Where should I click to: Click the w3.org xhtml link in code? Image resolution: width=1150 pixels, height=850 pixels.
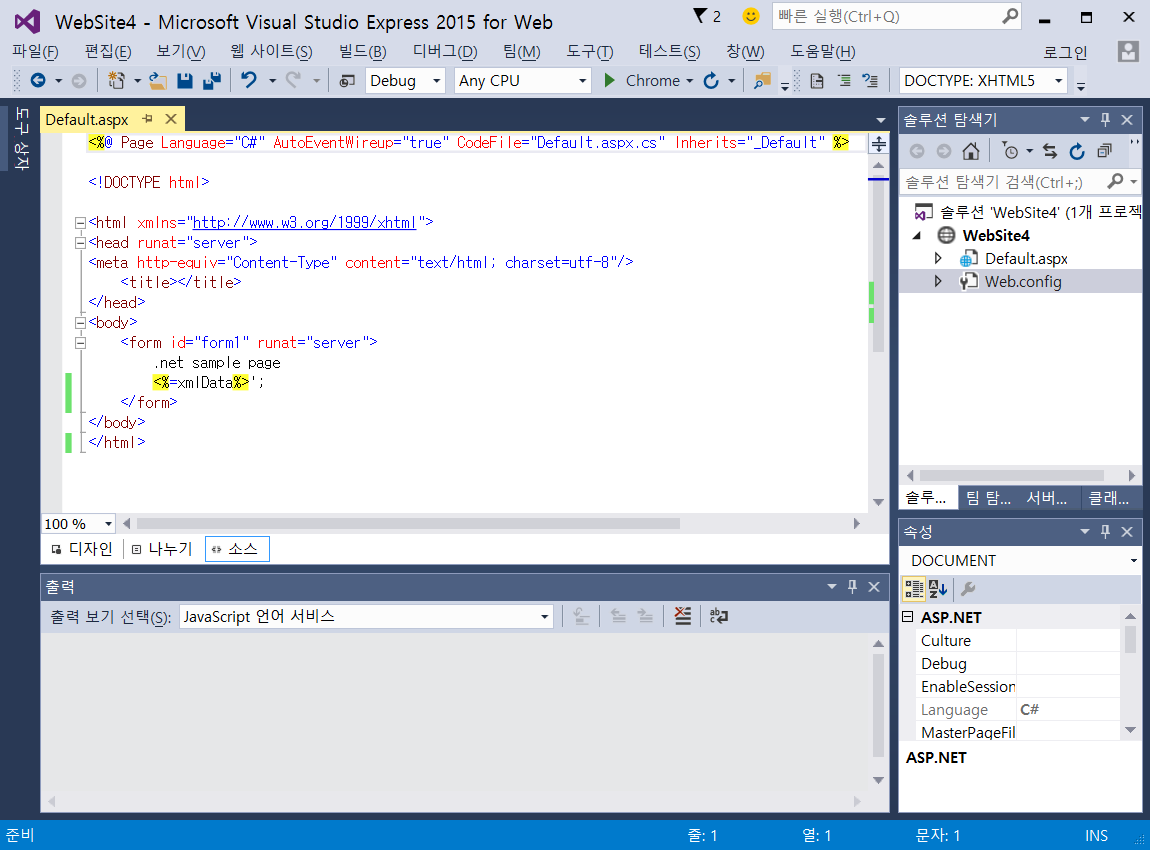click(304, 222)
